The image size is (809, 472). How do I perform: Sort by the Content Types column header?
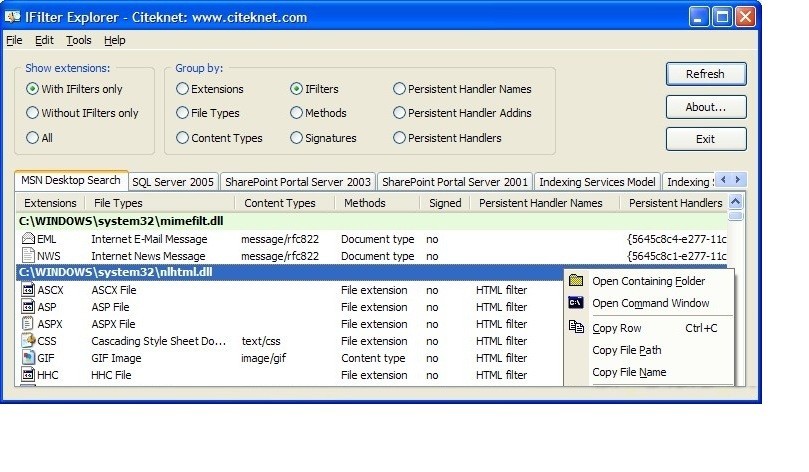[x=279, y=203]
